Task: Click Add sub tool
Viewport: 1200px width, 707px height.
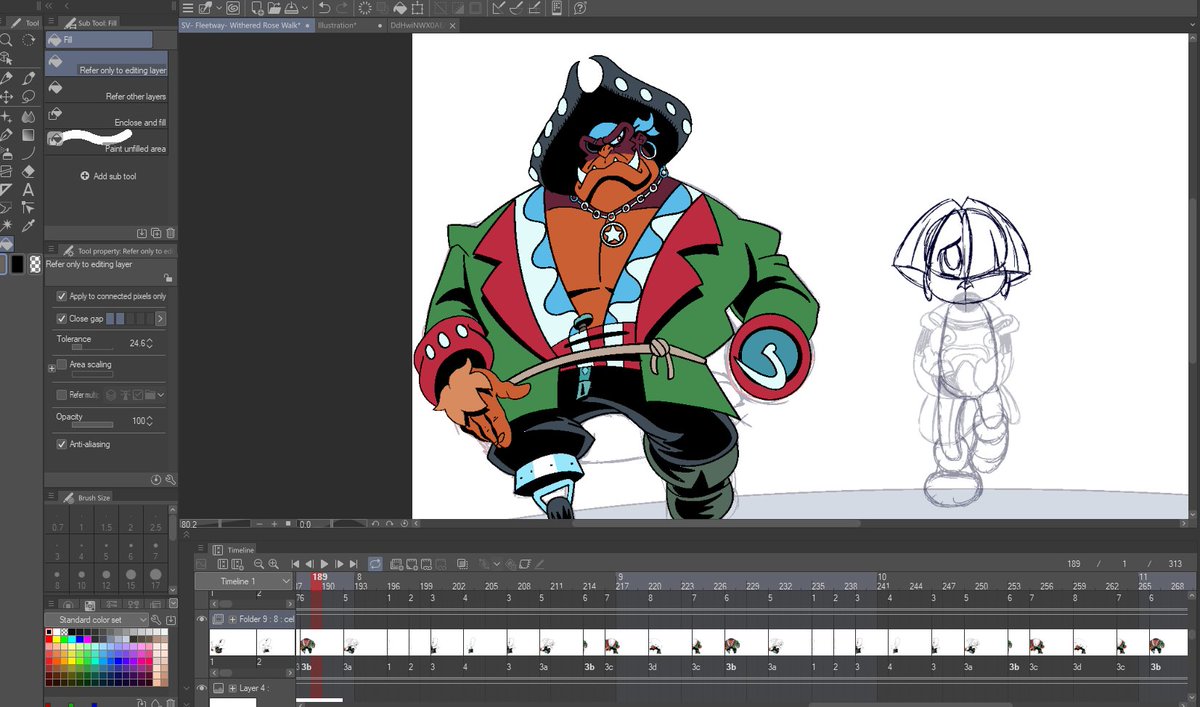Action: [x=108, y=176]
